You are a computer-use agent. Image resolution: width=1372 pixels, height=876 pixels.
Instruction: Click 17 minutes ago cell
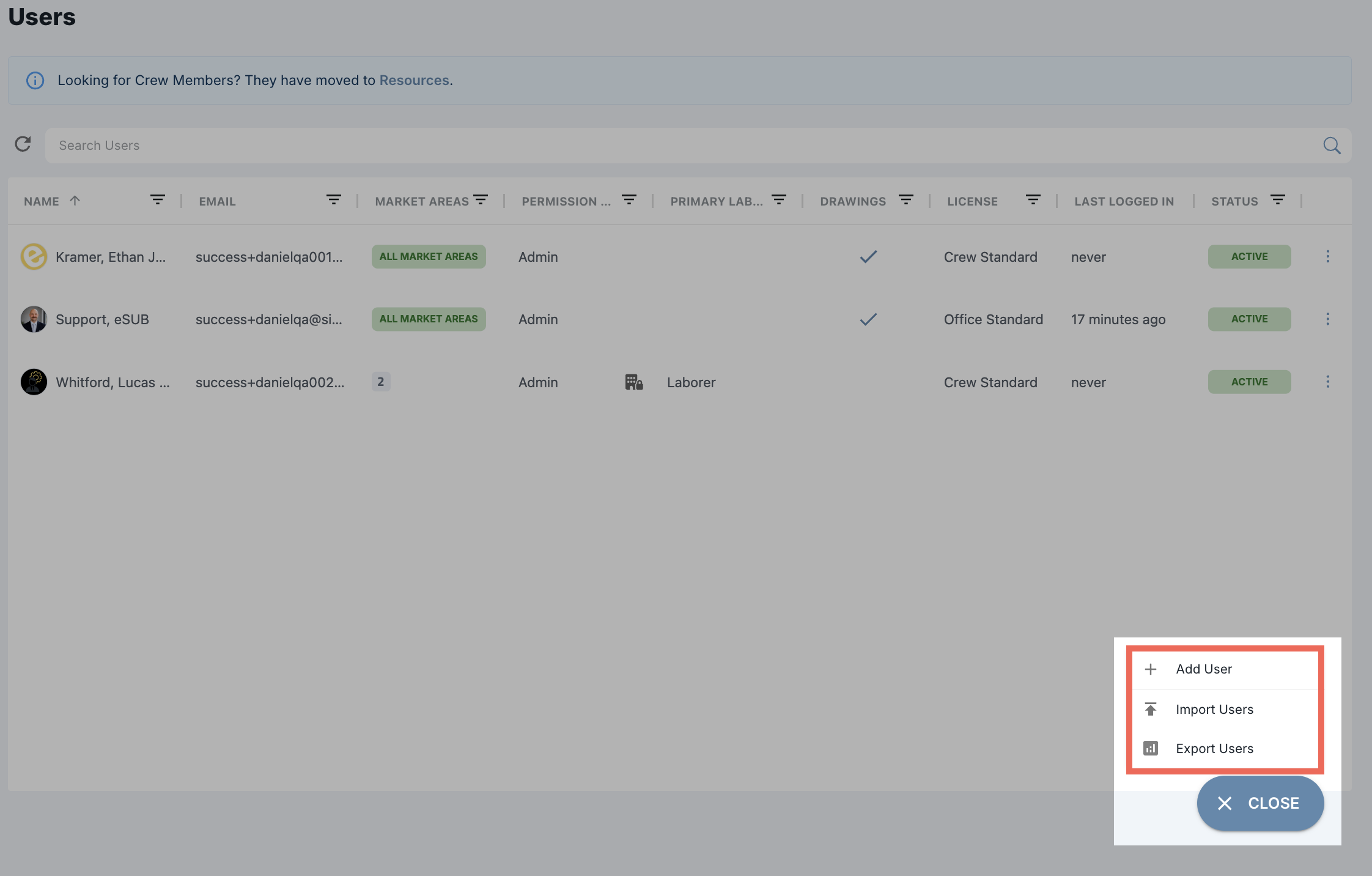point(1118,319)
